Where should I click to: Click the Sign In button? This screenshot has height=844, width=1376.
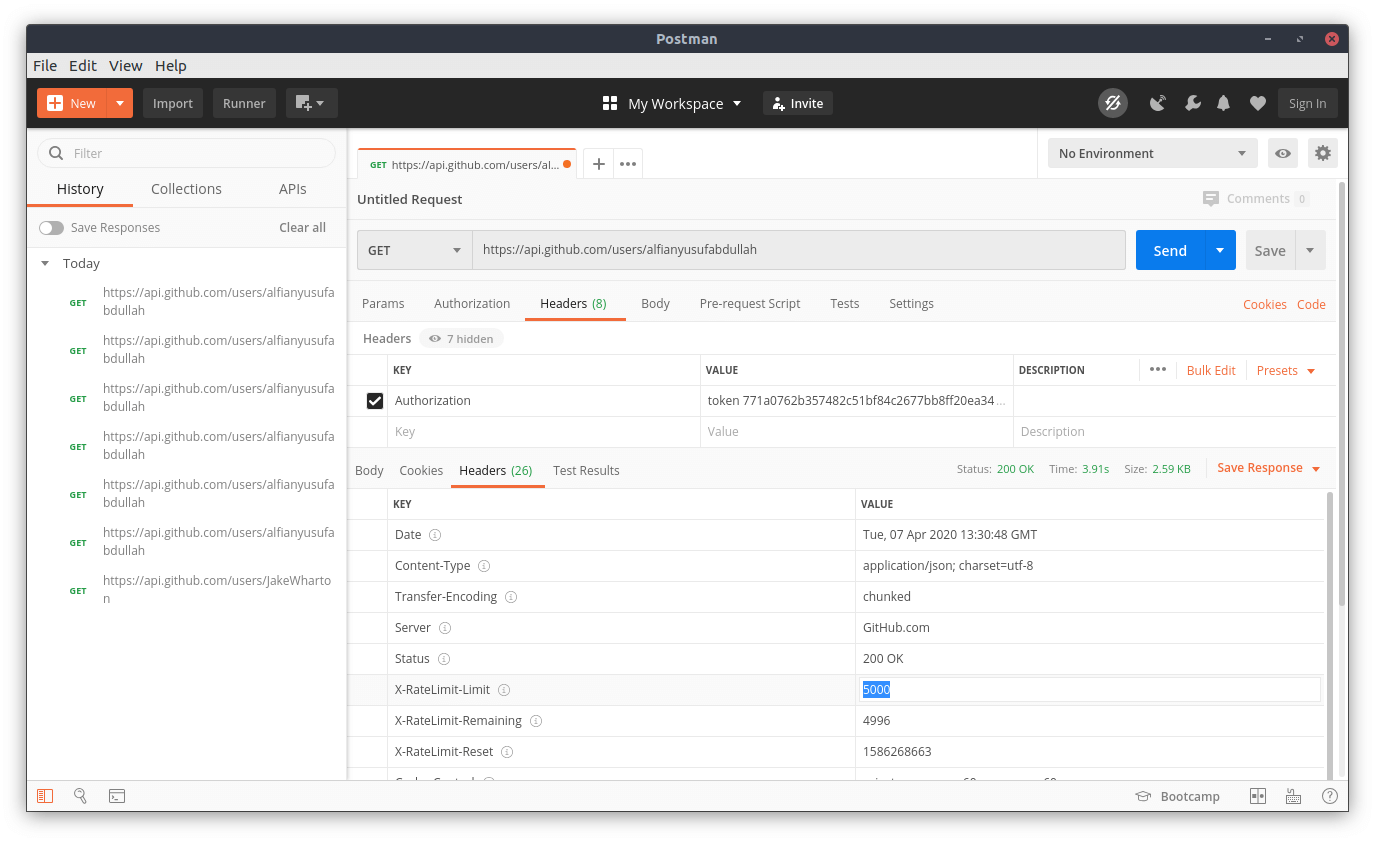coord(1307,103)
